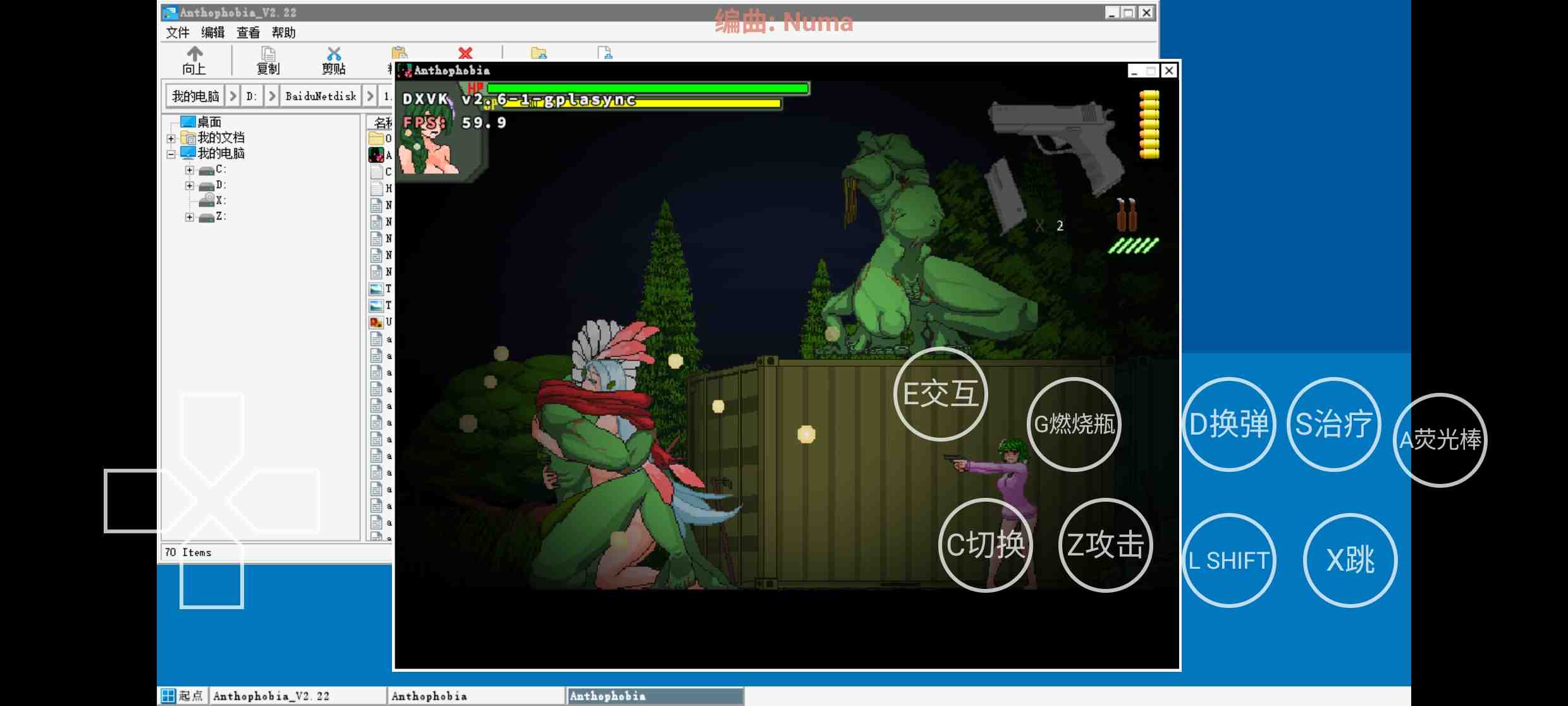The image size is (1568, 706).
Task: Click the clipboard paste toolbar icon
Action: 400,53
